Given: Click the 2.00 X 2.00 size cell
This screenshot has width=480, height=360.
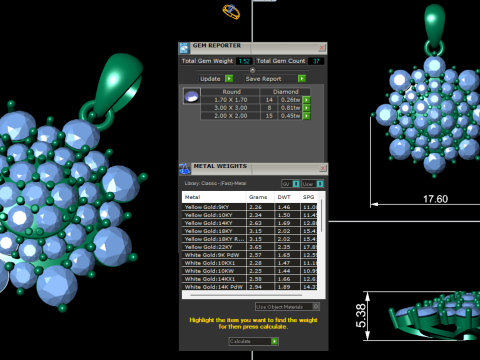Looking at the screenshot, I should [230, 116].
